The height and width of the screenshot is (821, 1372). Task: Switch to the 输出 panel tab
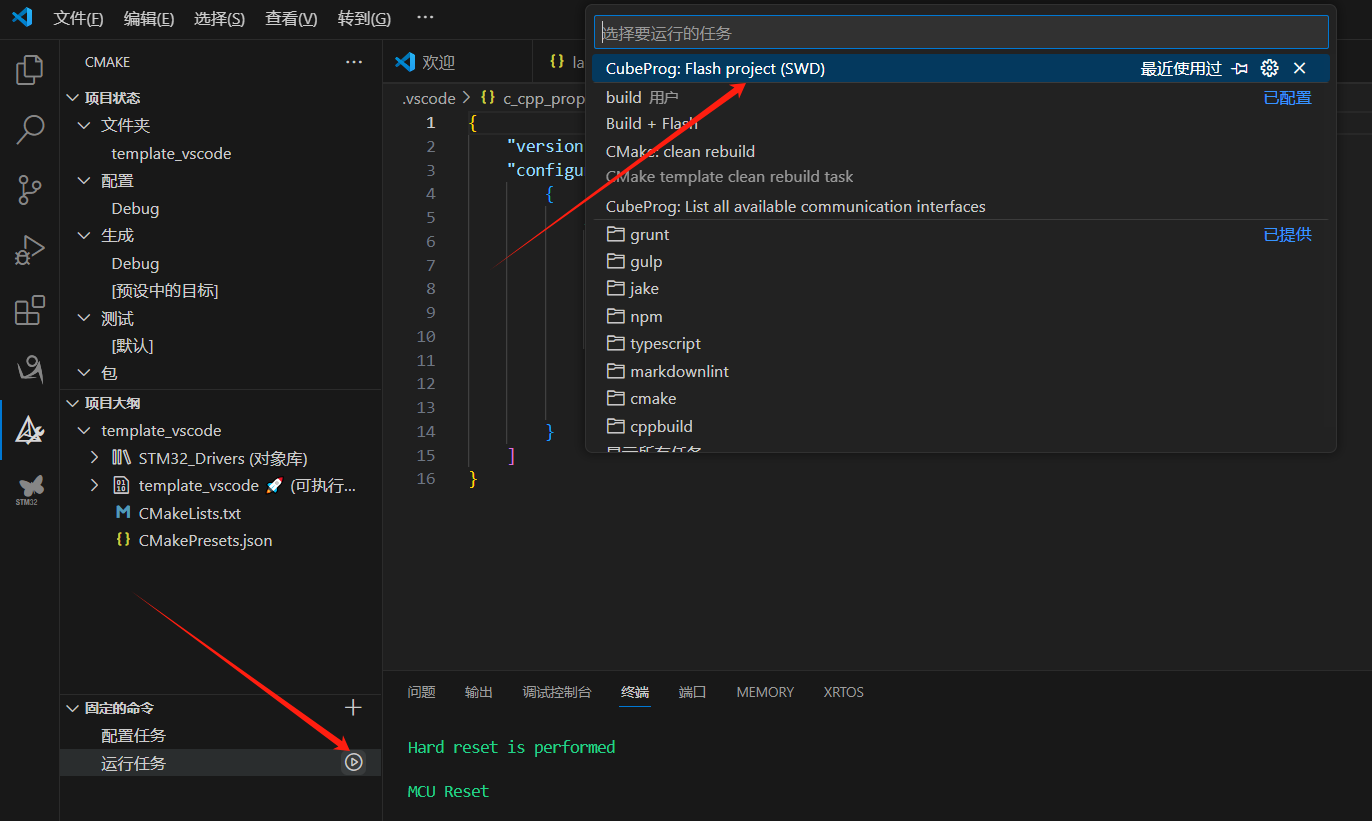pyautogui.click(x=479, y=692)
